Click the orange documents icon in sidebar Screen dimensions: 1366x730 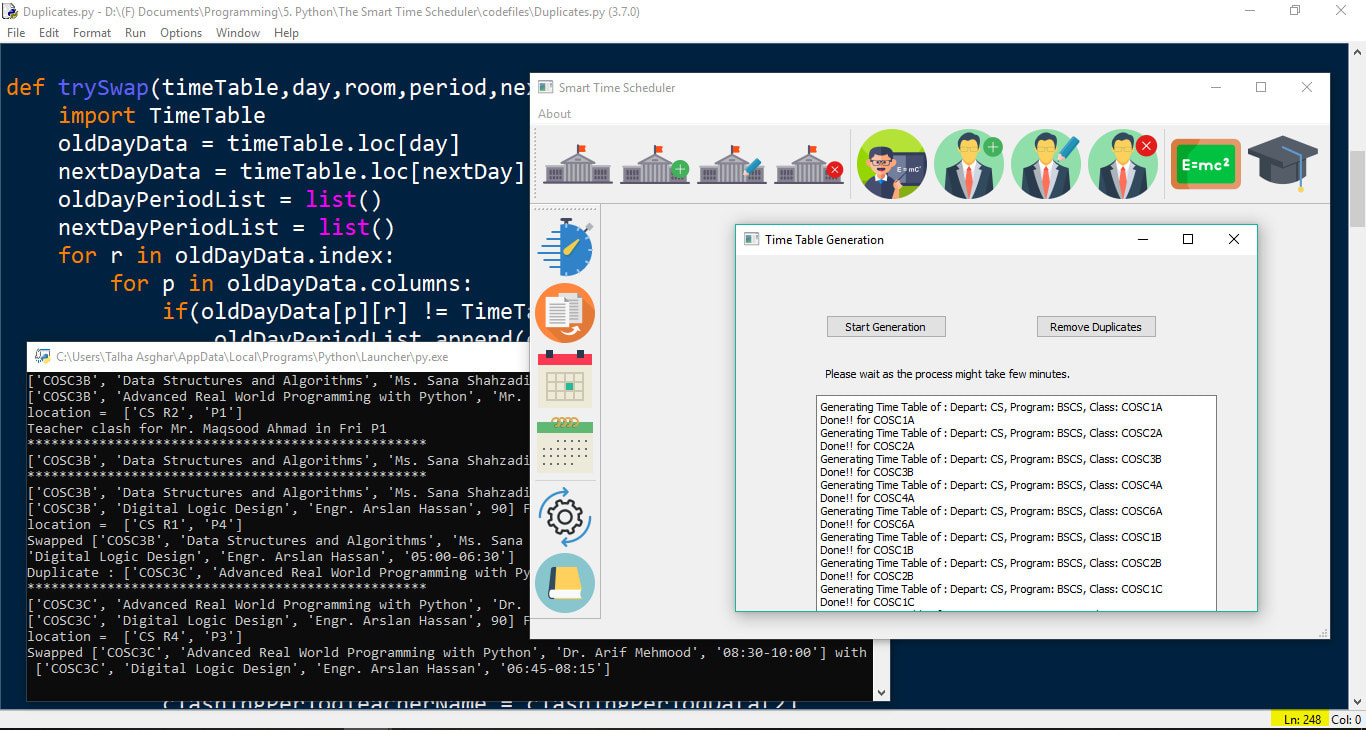(x=565, y=313)
